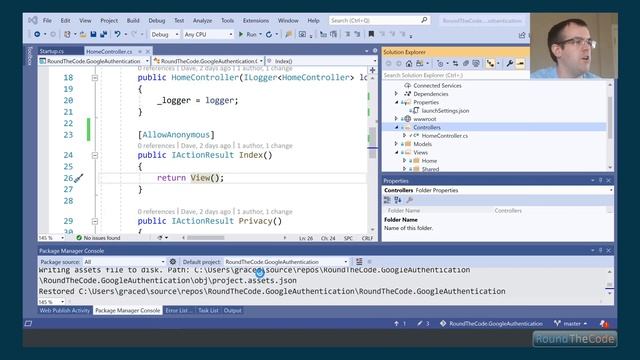Select HomeController.cs in Solution Explorer
The image size is (640, 360).
pyautogui.click(x=444, y=136)
